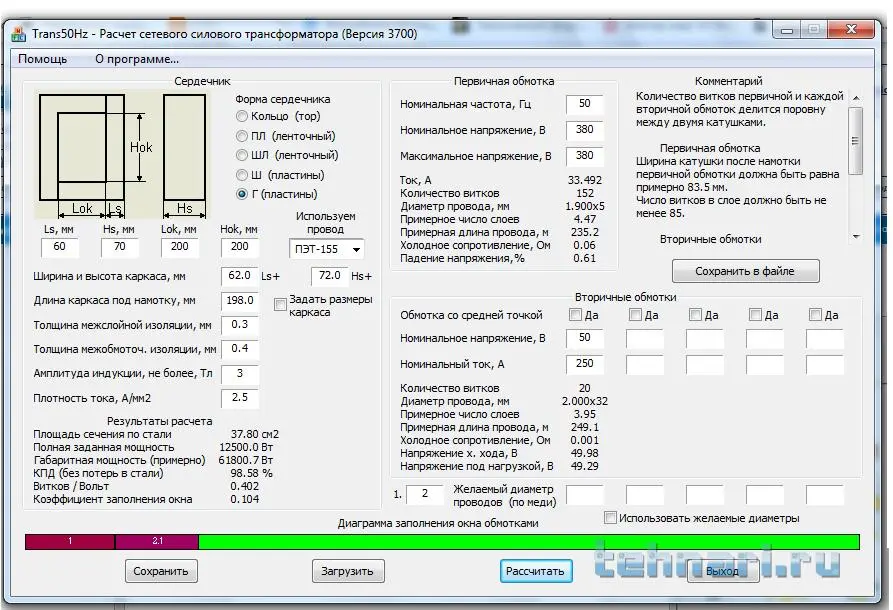This screenshot has width=893, height=610.
Task: Select the ШЛ (ленточный) core shape
Action: 242,155
